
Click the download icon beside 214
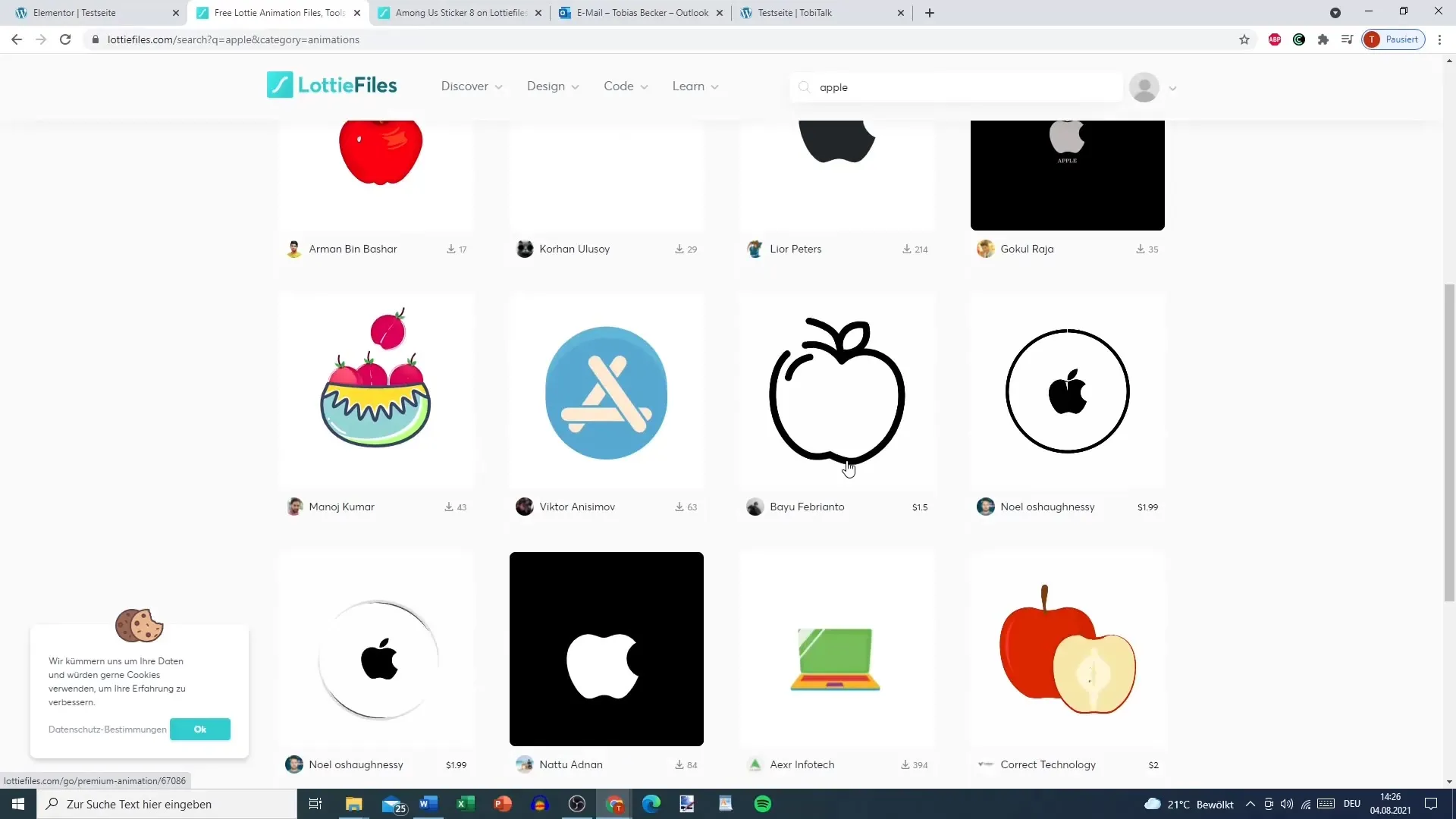coord(906,249)
